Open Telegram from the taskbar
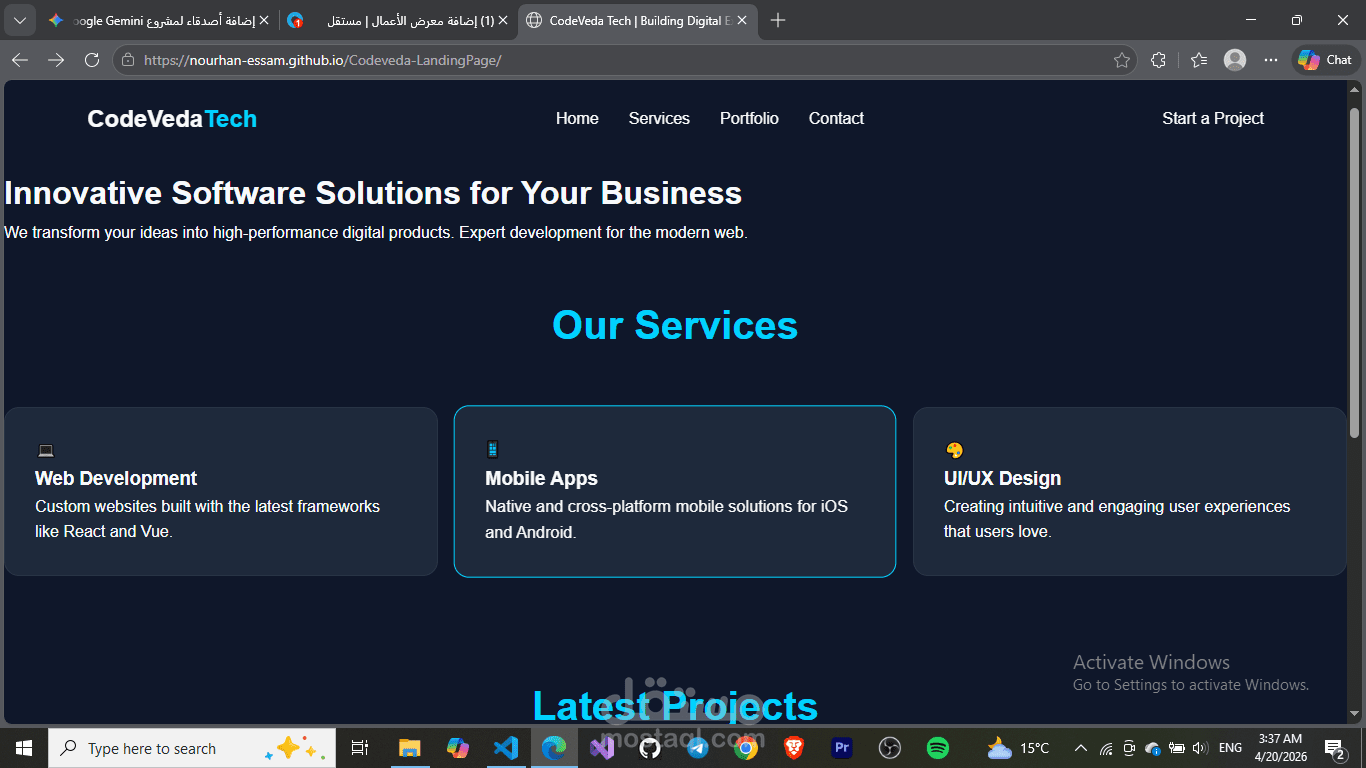This screenshot has width=1366, height=768. [698, 748]
